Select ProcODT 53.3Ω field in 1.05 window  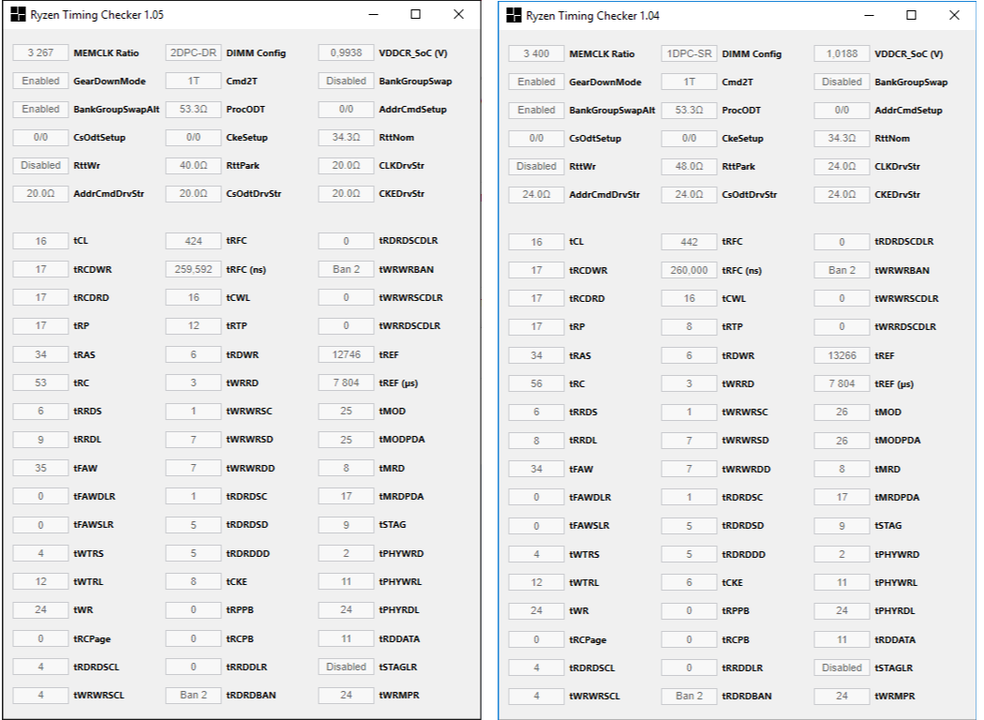[x=193, y=109]
